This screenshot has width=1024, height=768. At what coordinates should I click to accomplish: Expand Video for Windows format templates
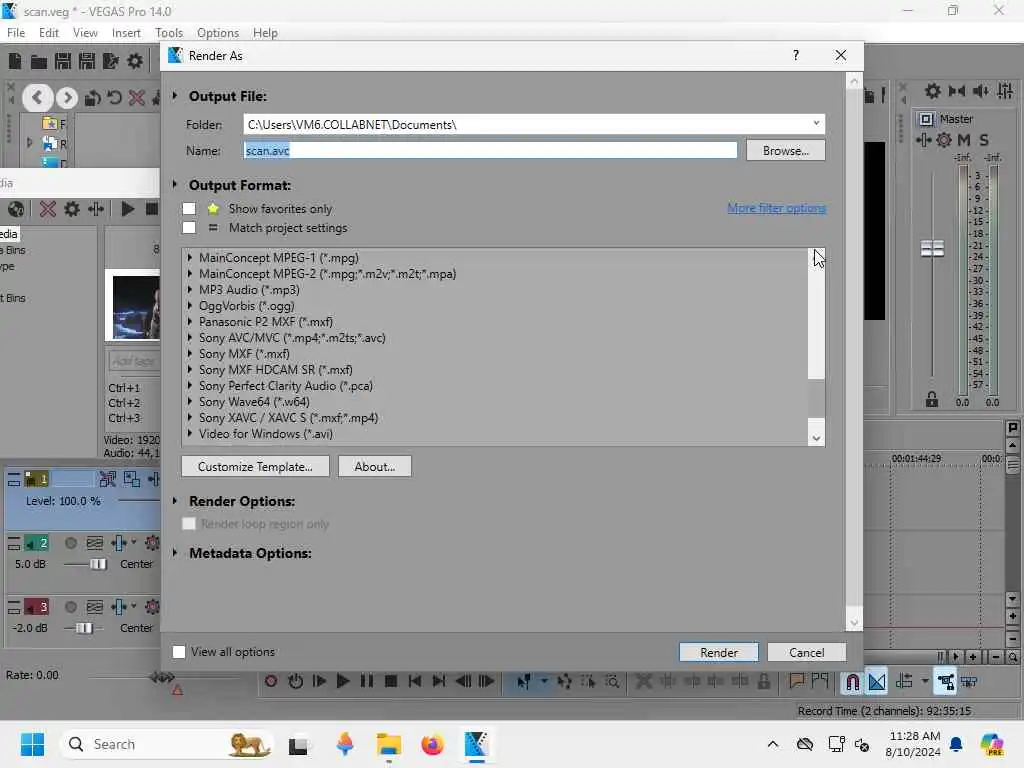click(190, 434)
